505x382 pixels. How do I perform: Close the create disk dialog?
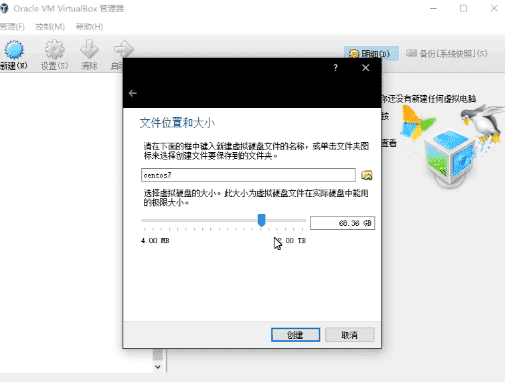point(366,68)
